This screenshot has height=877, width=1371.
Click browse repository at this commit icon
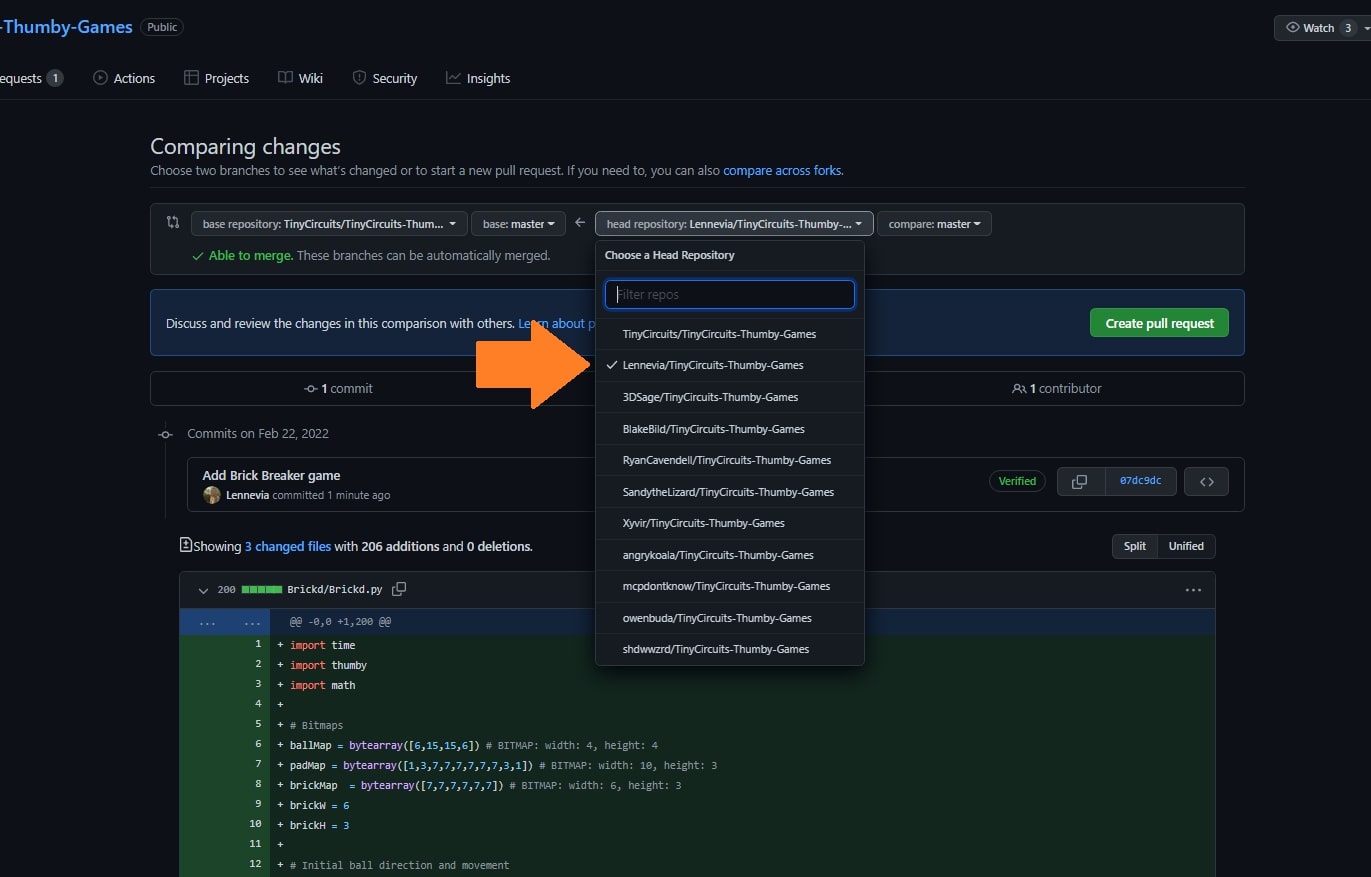(x=1206, y=481)
